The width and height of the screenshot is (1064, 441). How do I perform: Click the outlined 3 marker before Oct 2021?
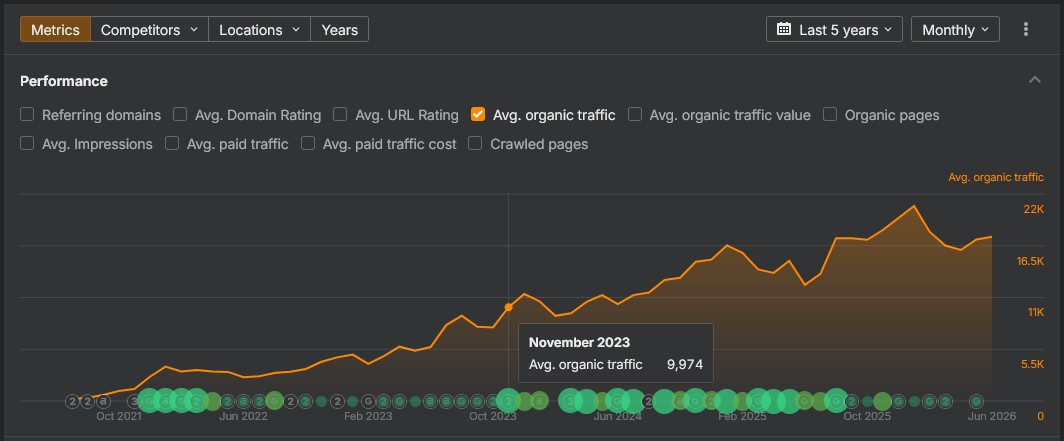134,401
